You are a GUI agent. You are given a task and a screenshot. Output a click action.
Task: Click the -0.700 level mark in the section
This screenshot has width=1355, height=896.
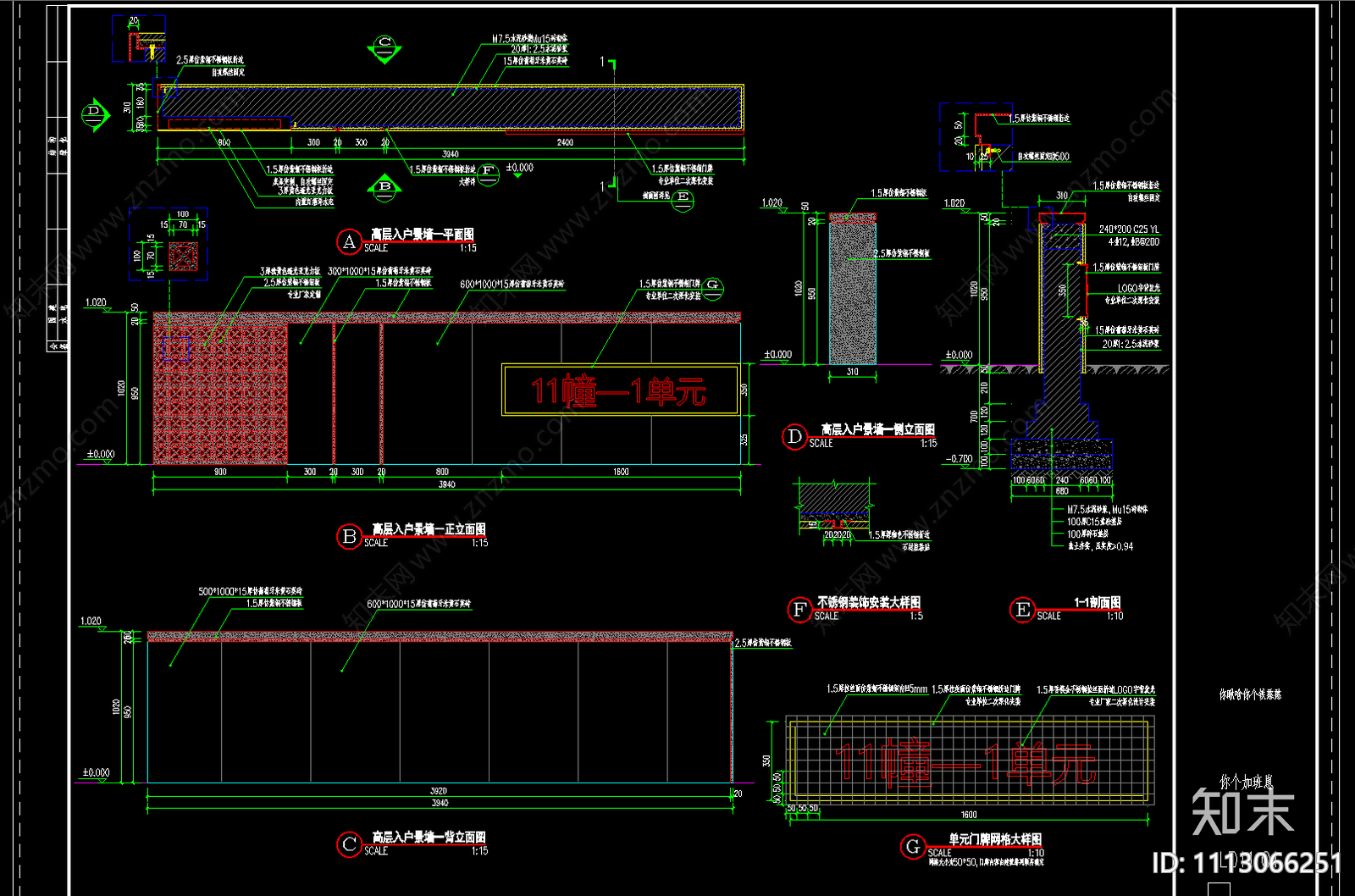pyautogui.click(x=959, y=459)
